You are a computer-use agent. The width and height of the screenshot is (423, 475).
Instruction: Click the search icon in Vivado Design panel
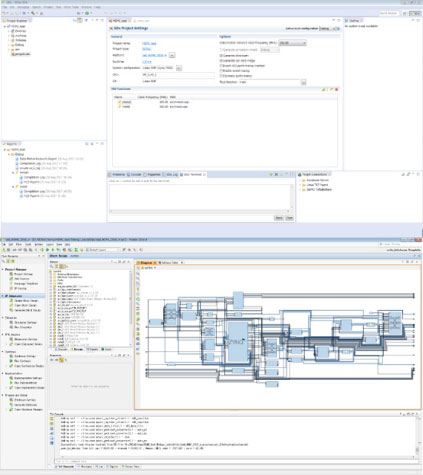(x=52, y=266)
